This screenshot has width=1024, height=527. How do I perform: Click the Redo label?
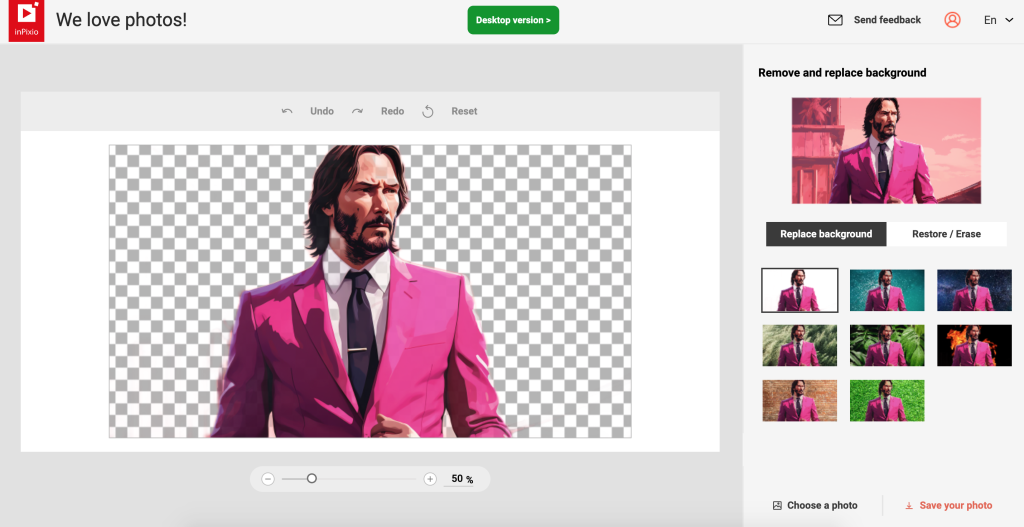tap(392, 111)
